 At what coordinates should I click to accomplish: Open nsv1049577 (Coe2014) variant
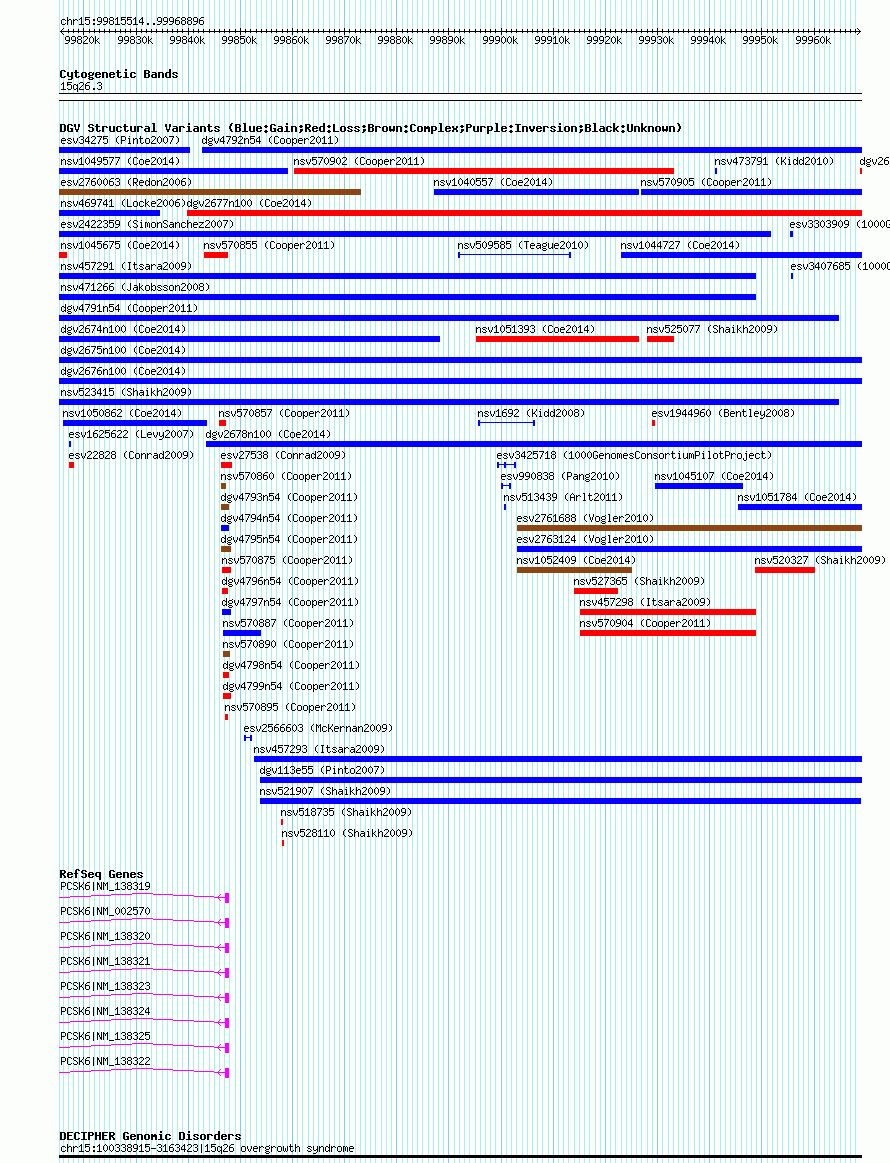click(x=120, y=161)
